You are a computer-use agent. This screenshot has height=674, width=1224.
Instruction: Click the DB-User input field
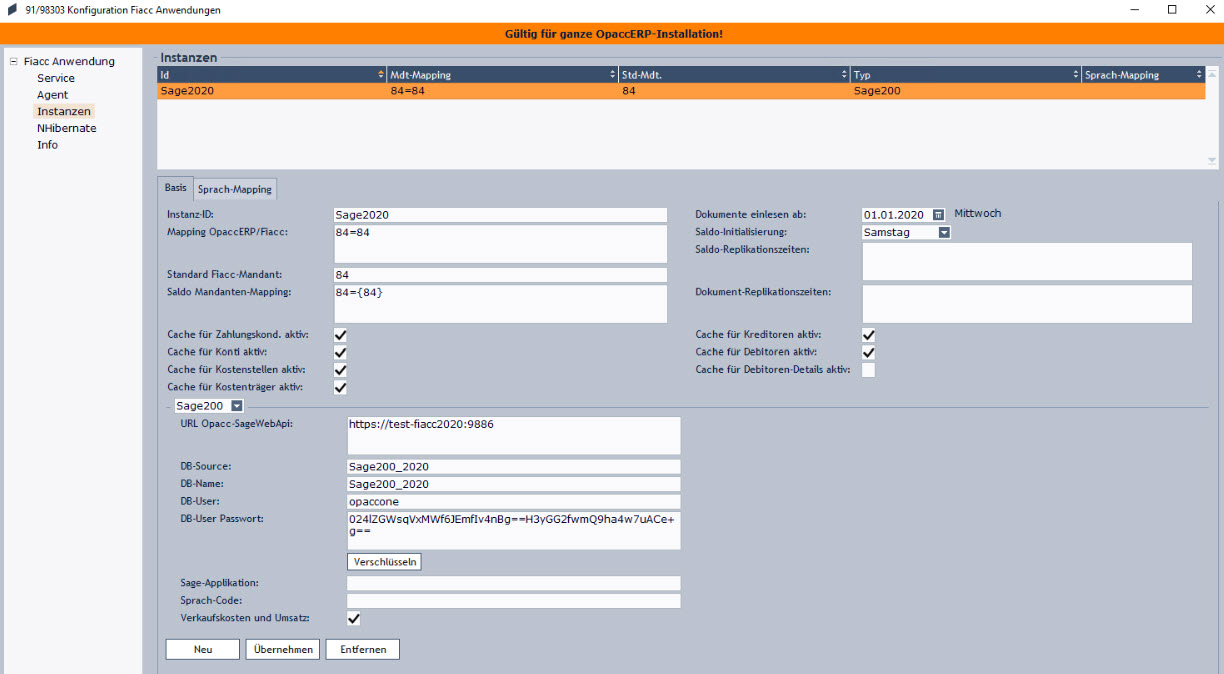514,501
